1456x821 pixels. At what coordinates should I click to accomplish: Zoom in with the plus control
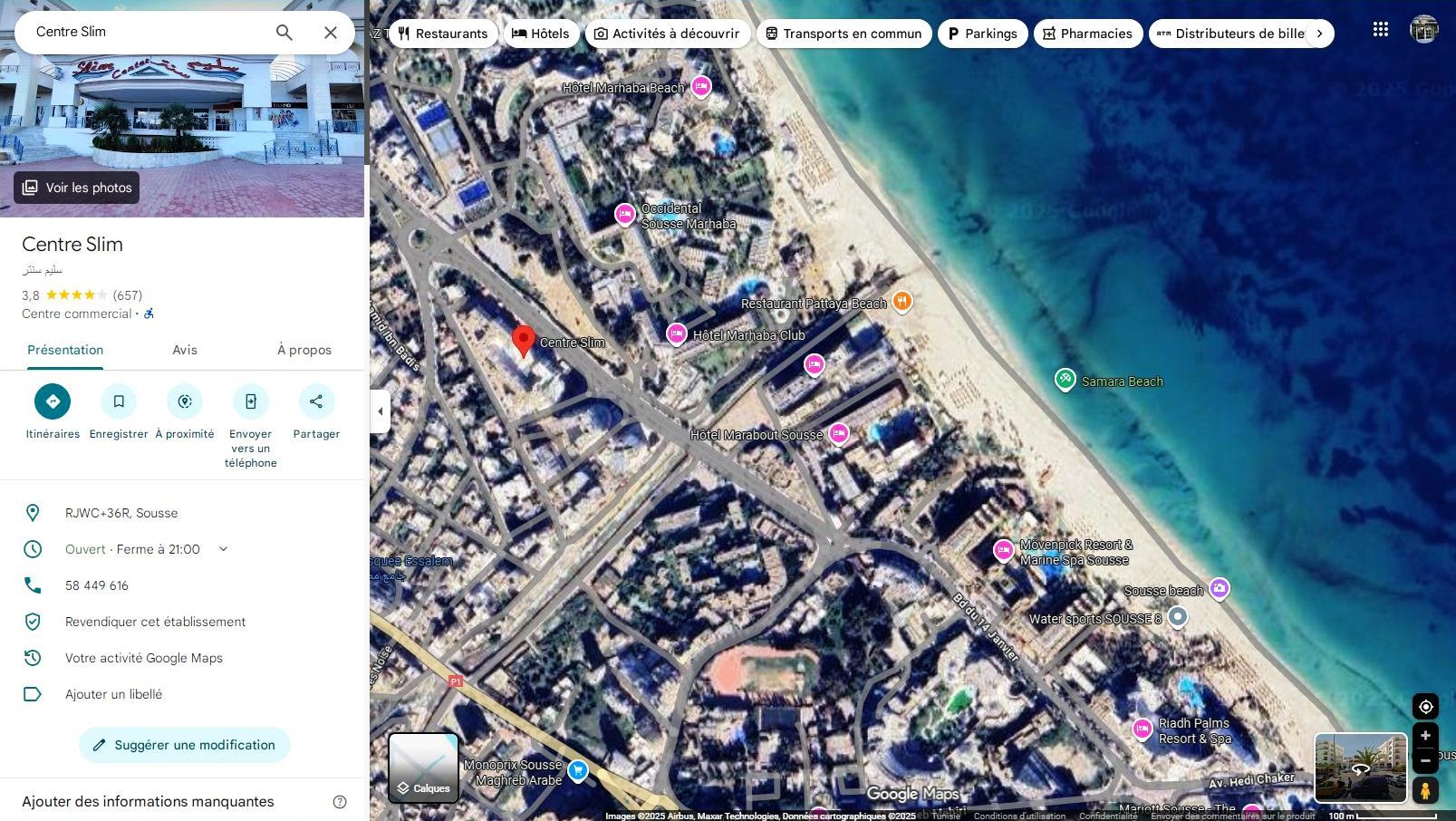1425,735
